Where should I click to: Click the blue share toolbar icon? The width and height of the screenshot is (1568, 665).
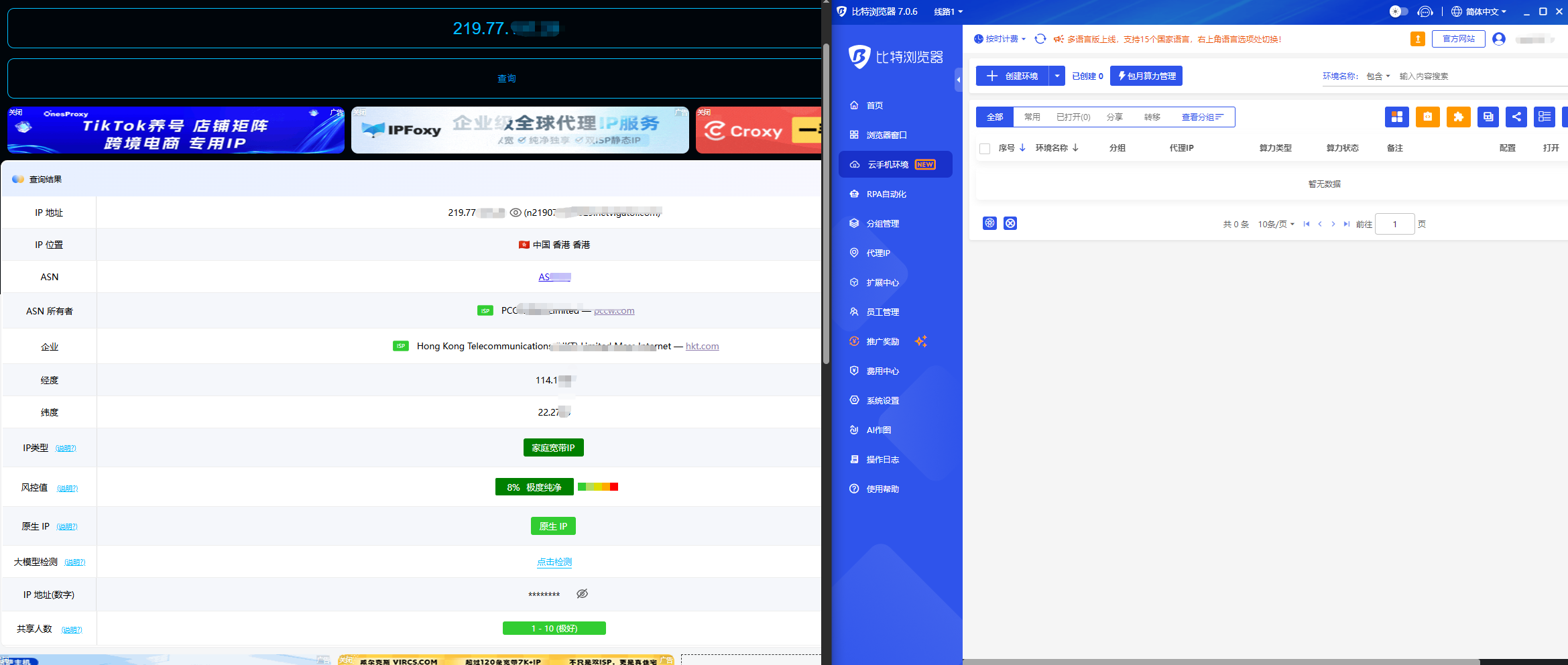(x=1516, y=117)
